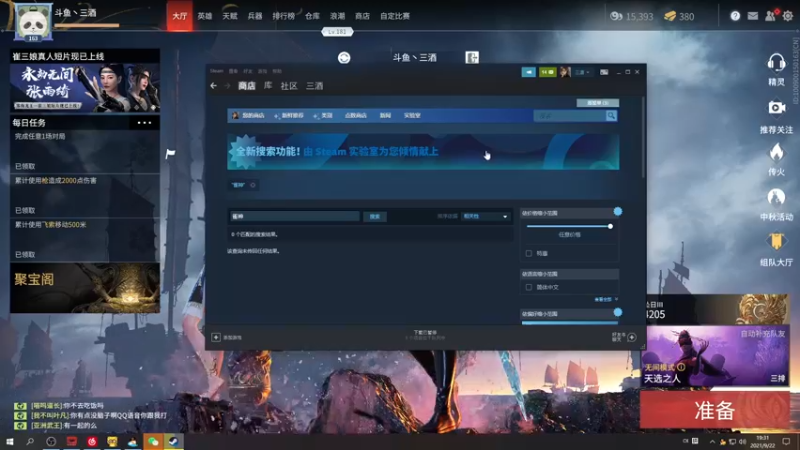Open Steam green notifications mail button
Image resolution: width=800 pixels, height=450 pixels.
[x=547, y=72]
